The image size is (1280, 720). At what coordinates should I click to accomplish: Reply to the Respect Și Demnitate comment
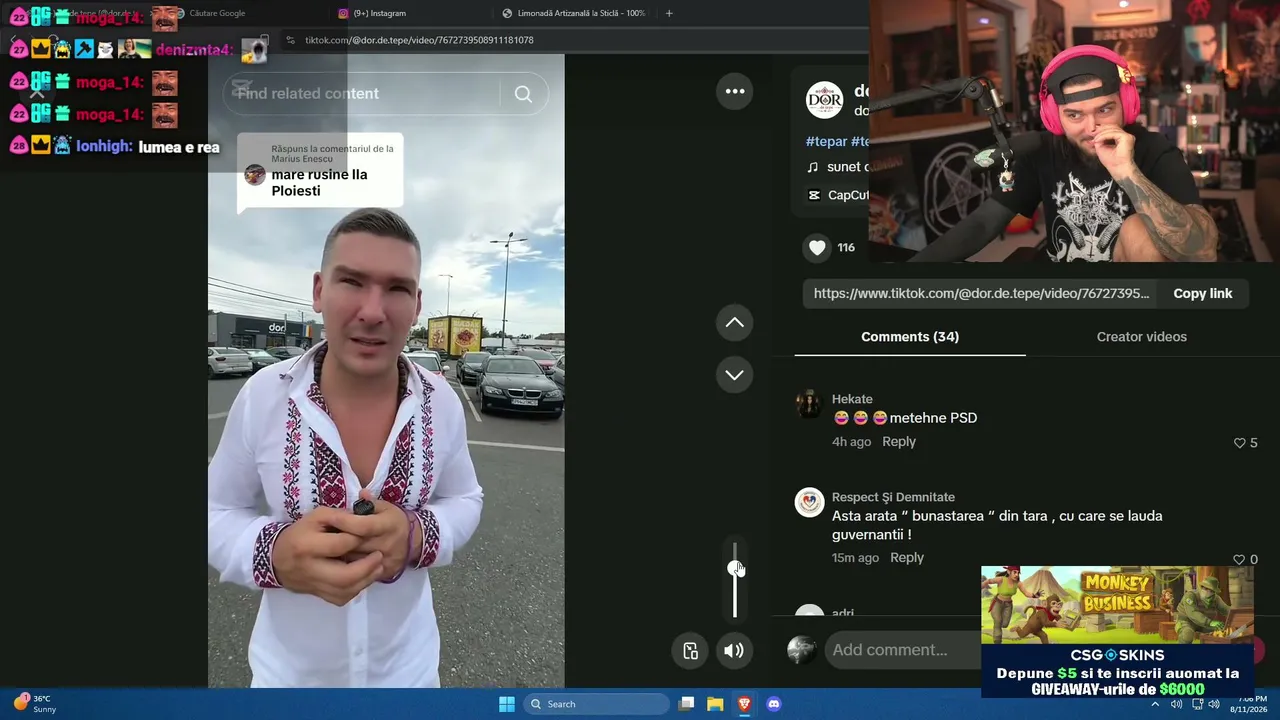[907, 557]
